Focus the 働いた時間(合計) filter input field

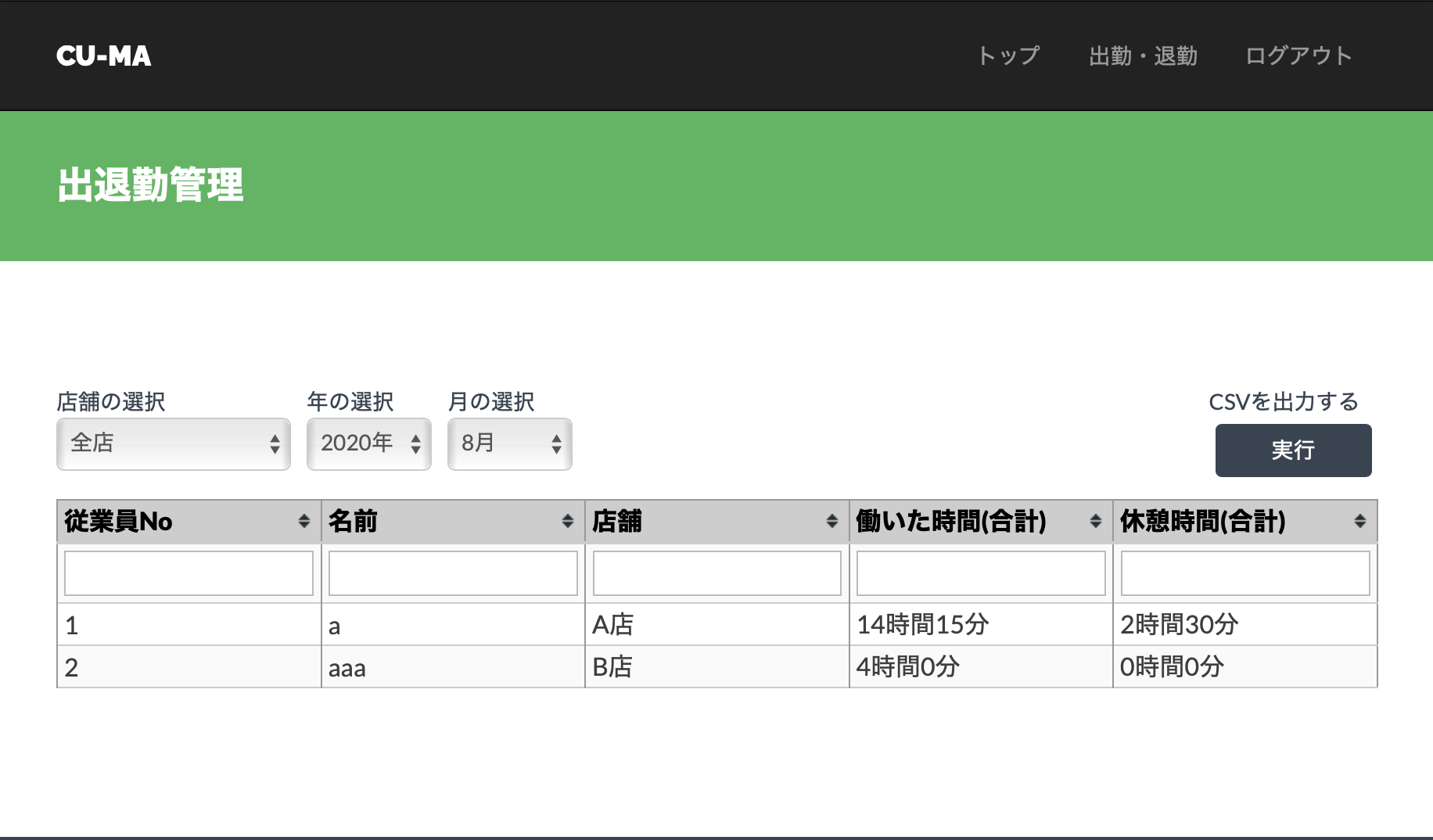coord(981,573)
